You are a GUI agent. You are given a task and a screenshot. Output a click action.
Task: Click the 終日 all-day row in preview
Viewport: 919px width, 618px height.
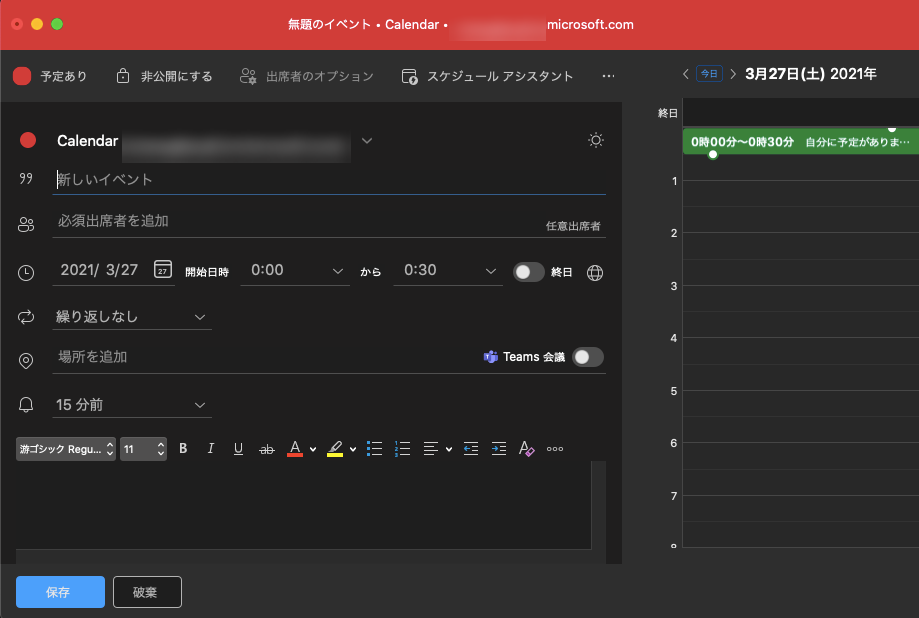pos(801,112)
